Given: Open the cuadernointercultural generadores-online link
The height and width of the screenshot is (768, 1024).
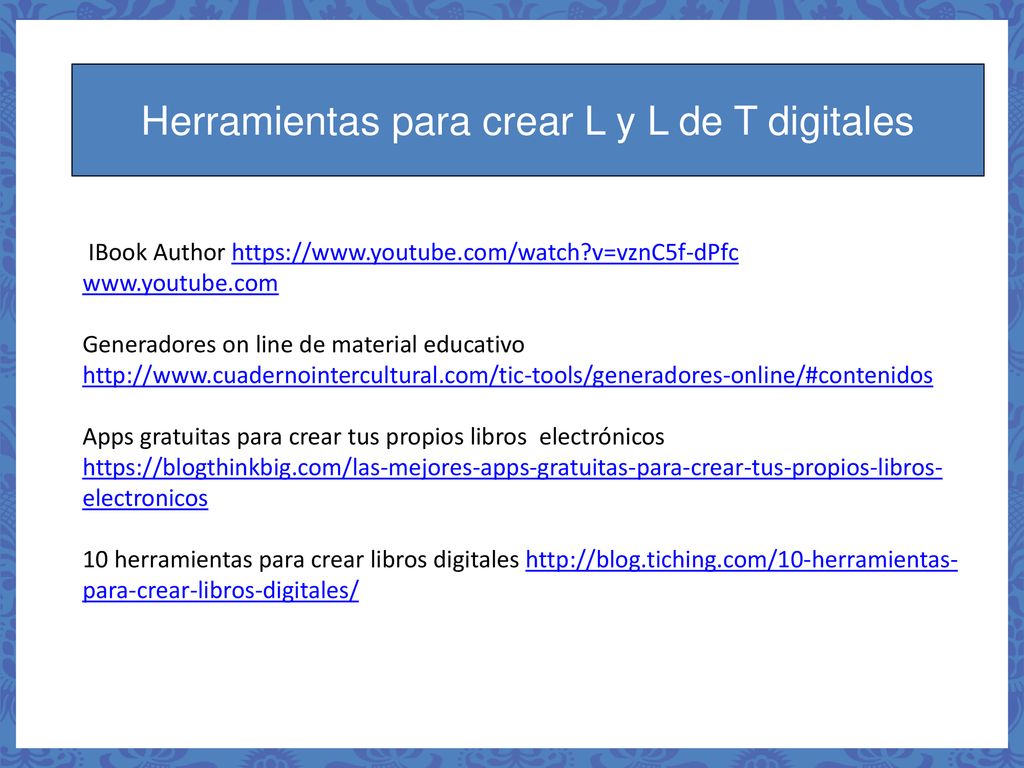Looking at the screenshot, I should (x=507, y=376).
